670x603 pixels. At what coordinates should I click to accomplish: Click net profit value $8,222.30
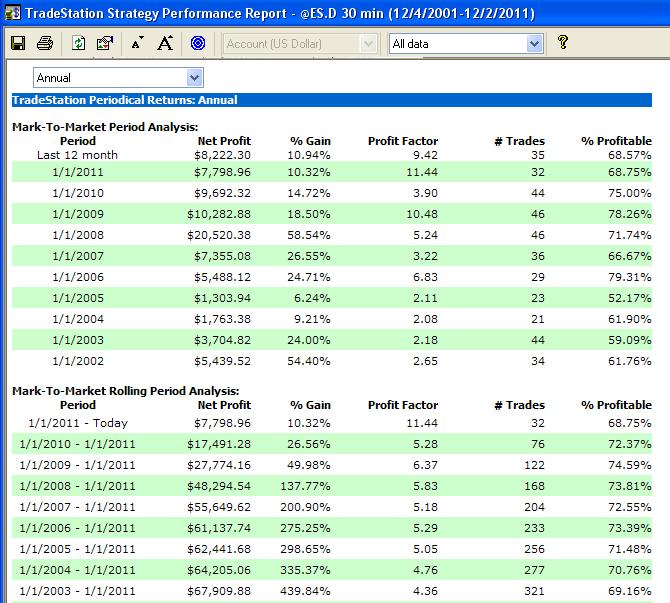coord(222,155)
